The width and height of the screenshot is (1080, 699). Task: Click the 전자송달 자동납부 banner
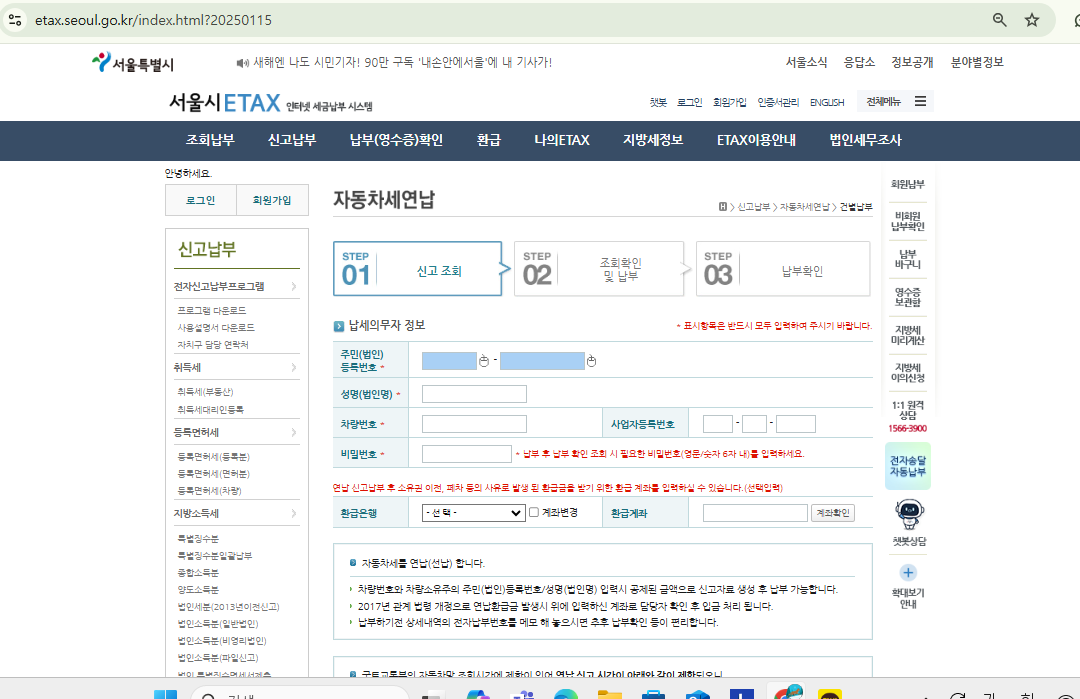(x=908, y=466)
